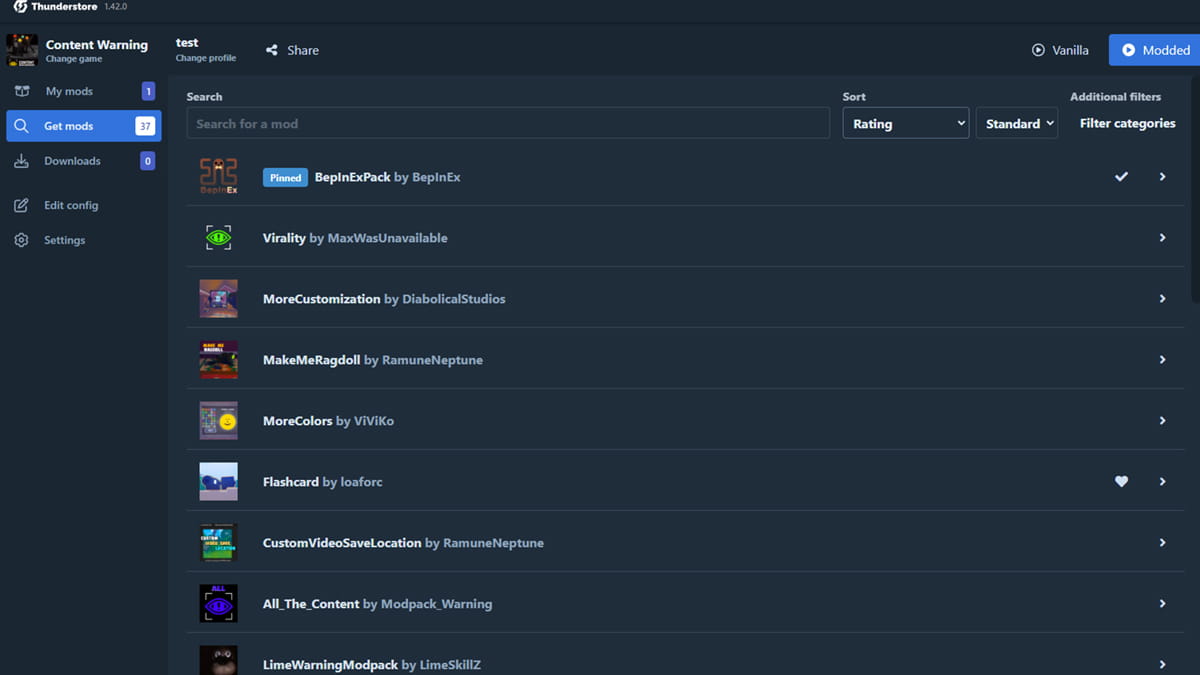Click the Downloads icon in the sidebar
This screenshot has width=1200, height=675.
tap(22, 160)
